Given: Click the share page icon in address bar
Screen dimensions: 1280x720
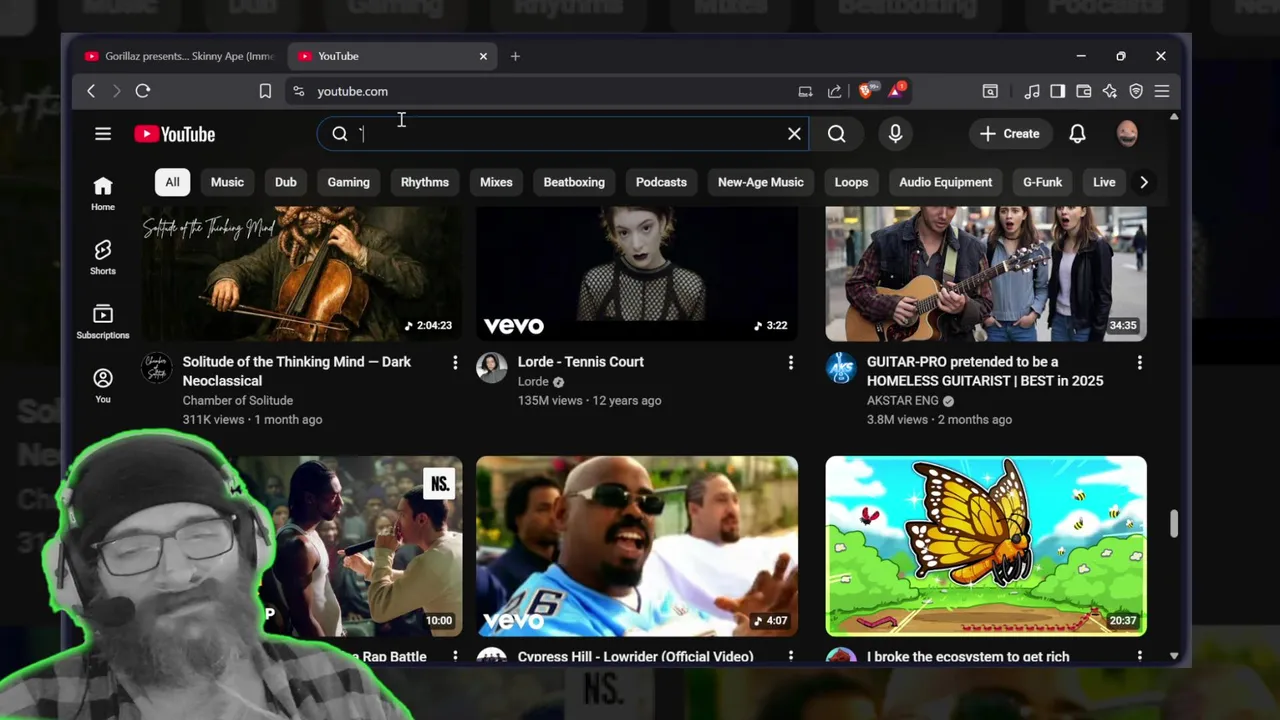Looking at the screenshot, I should tap(834, 91).
